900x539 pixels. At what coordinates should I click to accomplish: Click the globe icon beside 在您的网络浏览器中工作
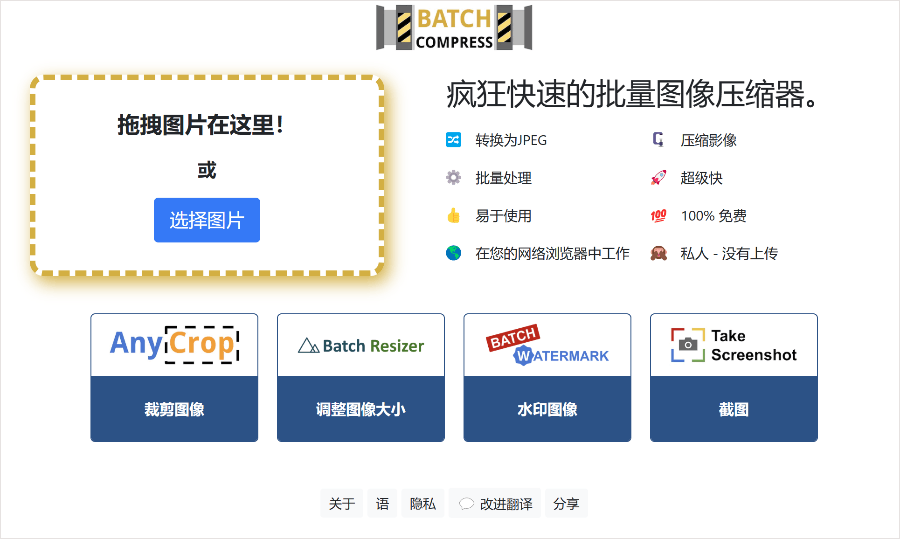[x=453, y=253]
